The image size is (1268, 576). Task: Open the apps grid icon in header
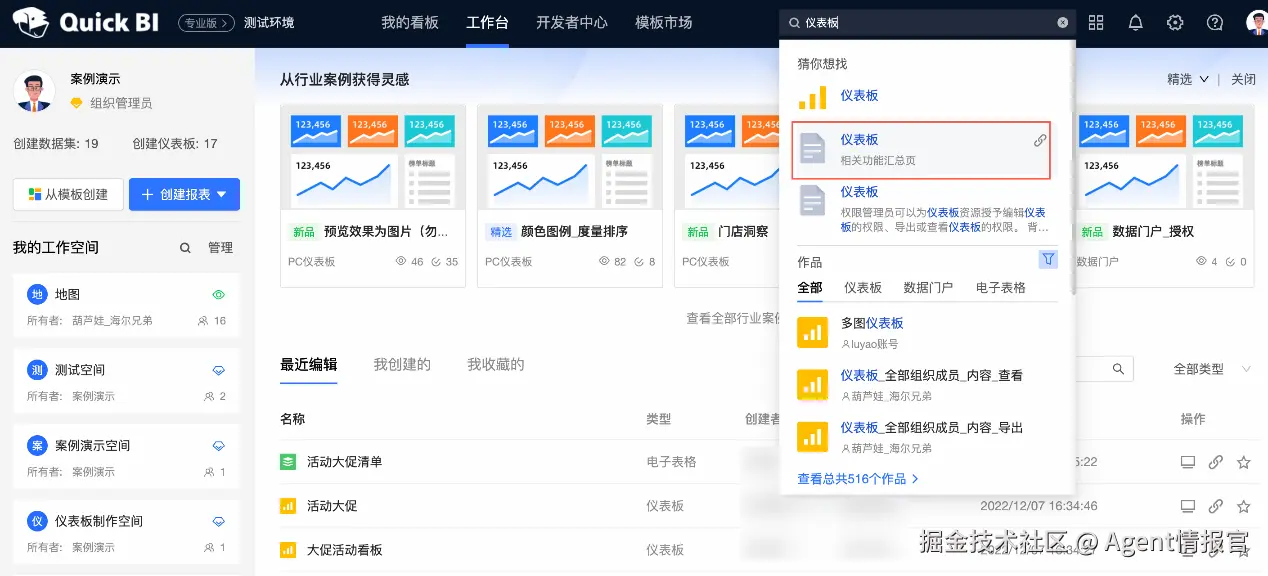(x=1096, y=22)
